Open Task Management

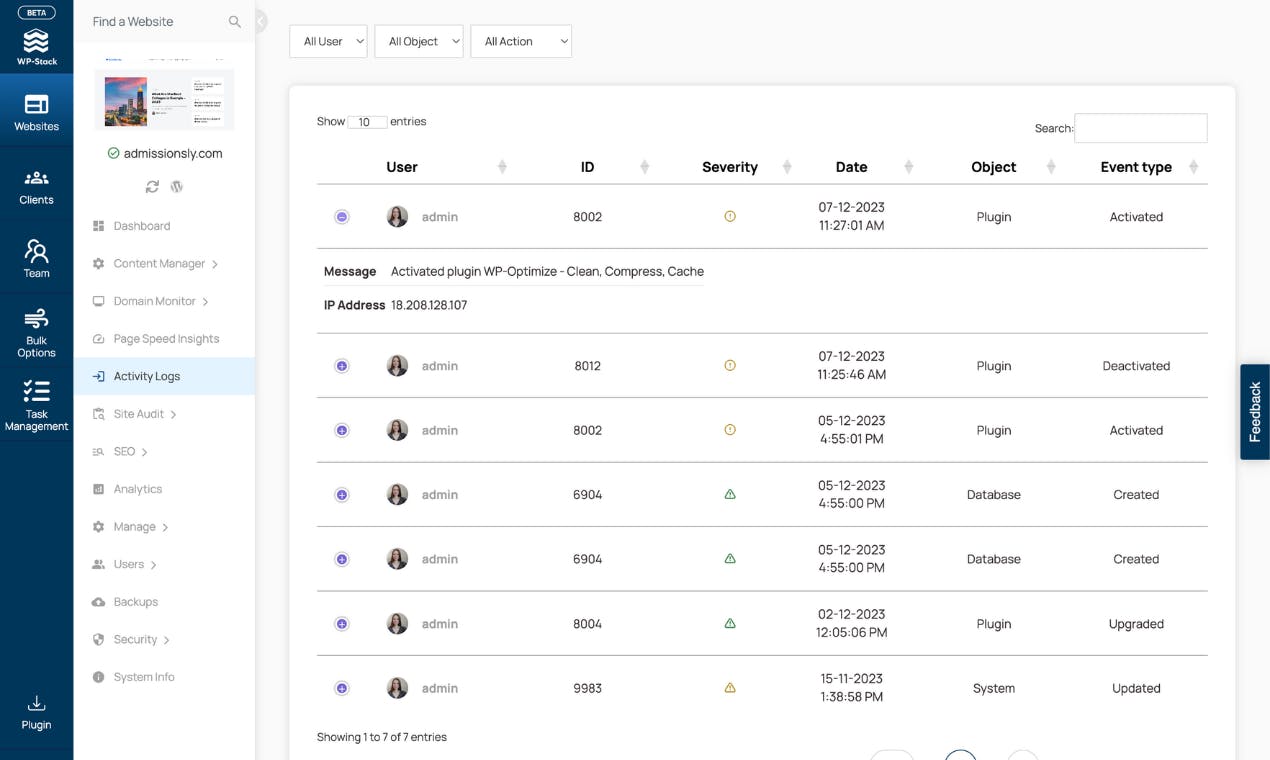[x=36, y=405]
